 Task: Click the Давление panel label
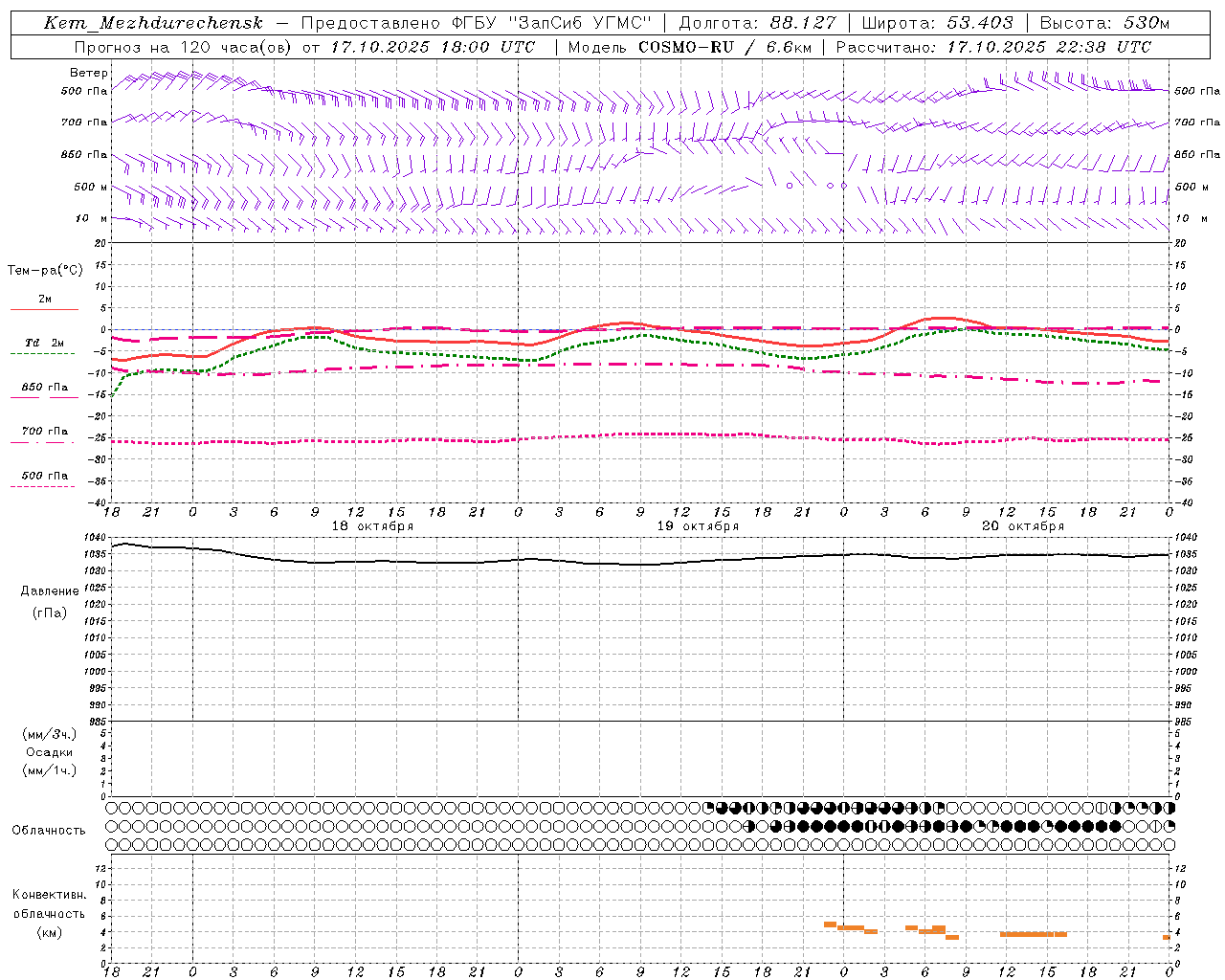(49, 591)
